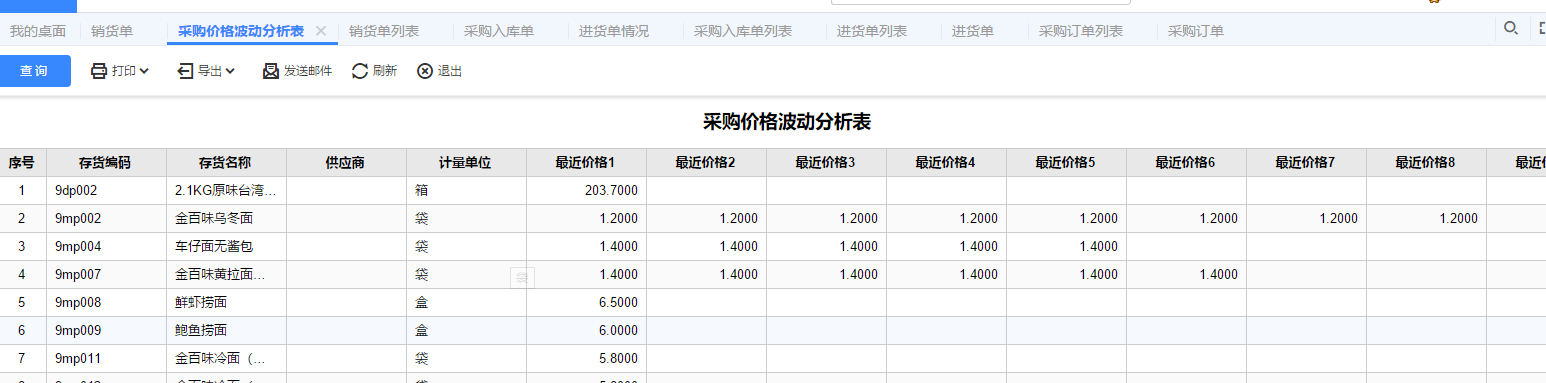
Task: Click the 金百味黄拉面… name cell
Action: (x=226, y=274)
